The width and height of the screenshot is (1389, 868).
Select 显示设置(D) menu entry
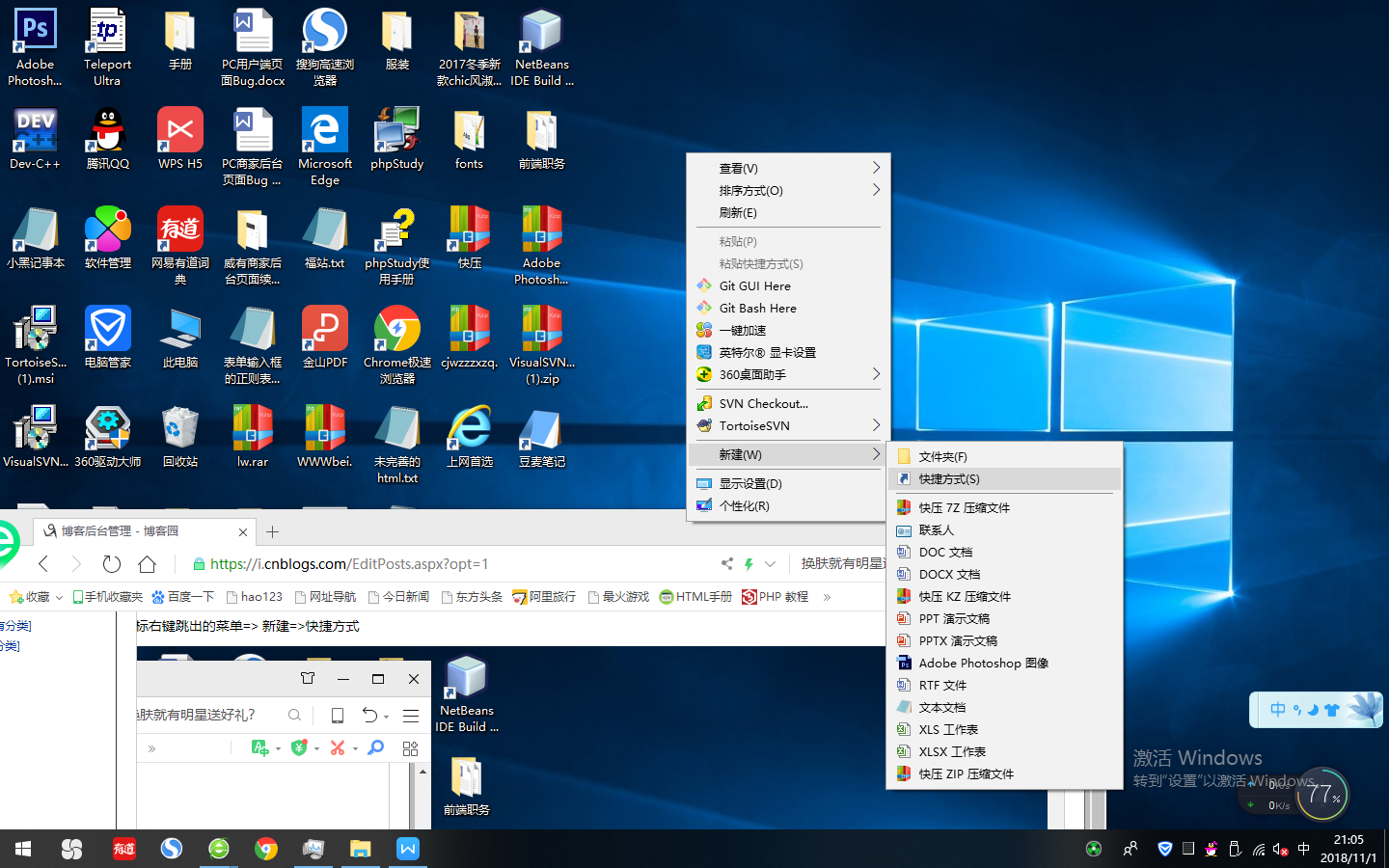click(788, 483)
